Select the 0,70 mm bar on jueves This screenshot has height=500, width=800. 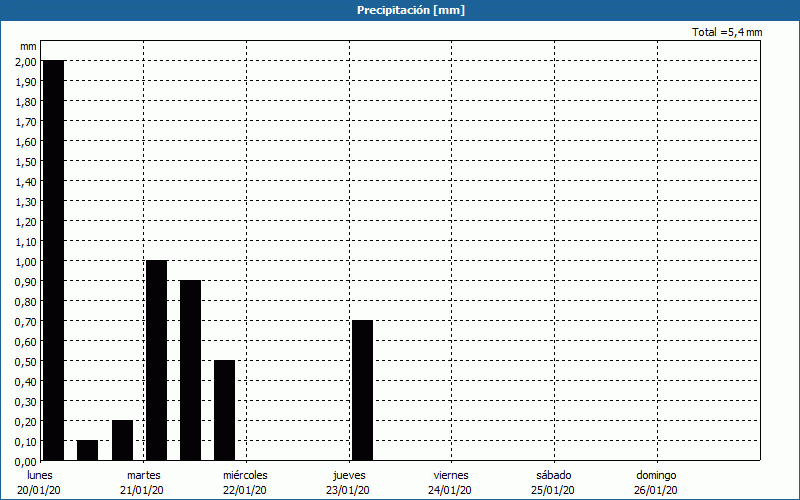(362, 390)
